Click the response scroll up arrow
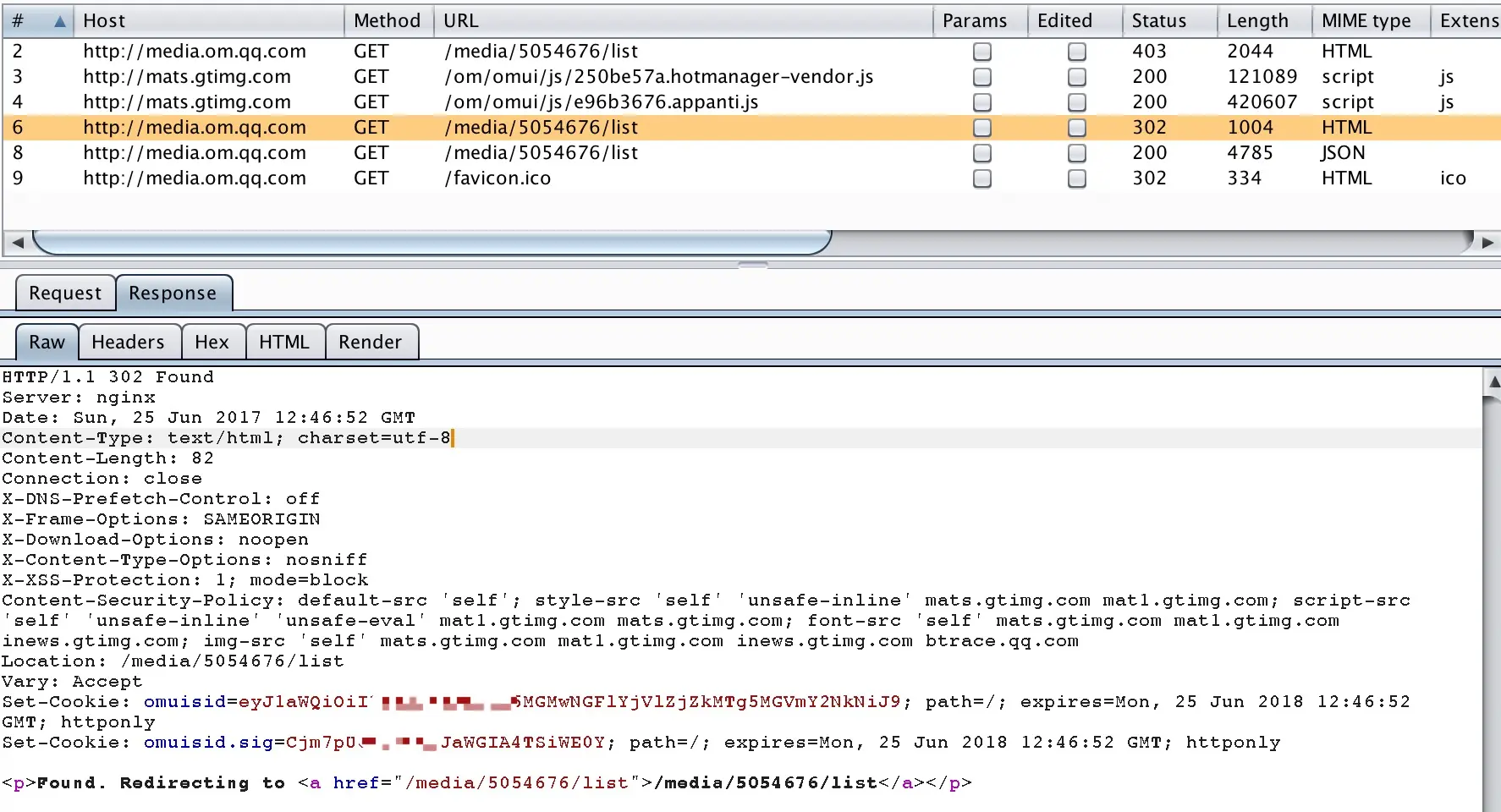 tap(1494, 381)
